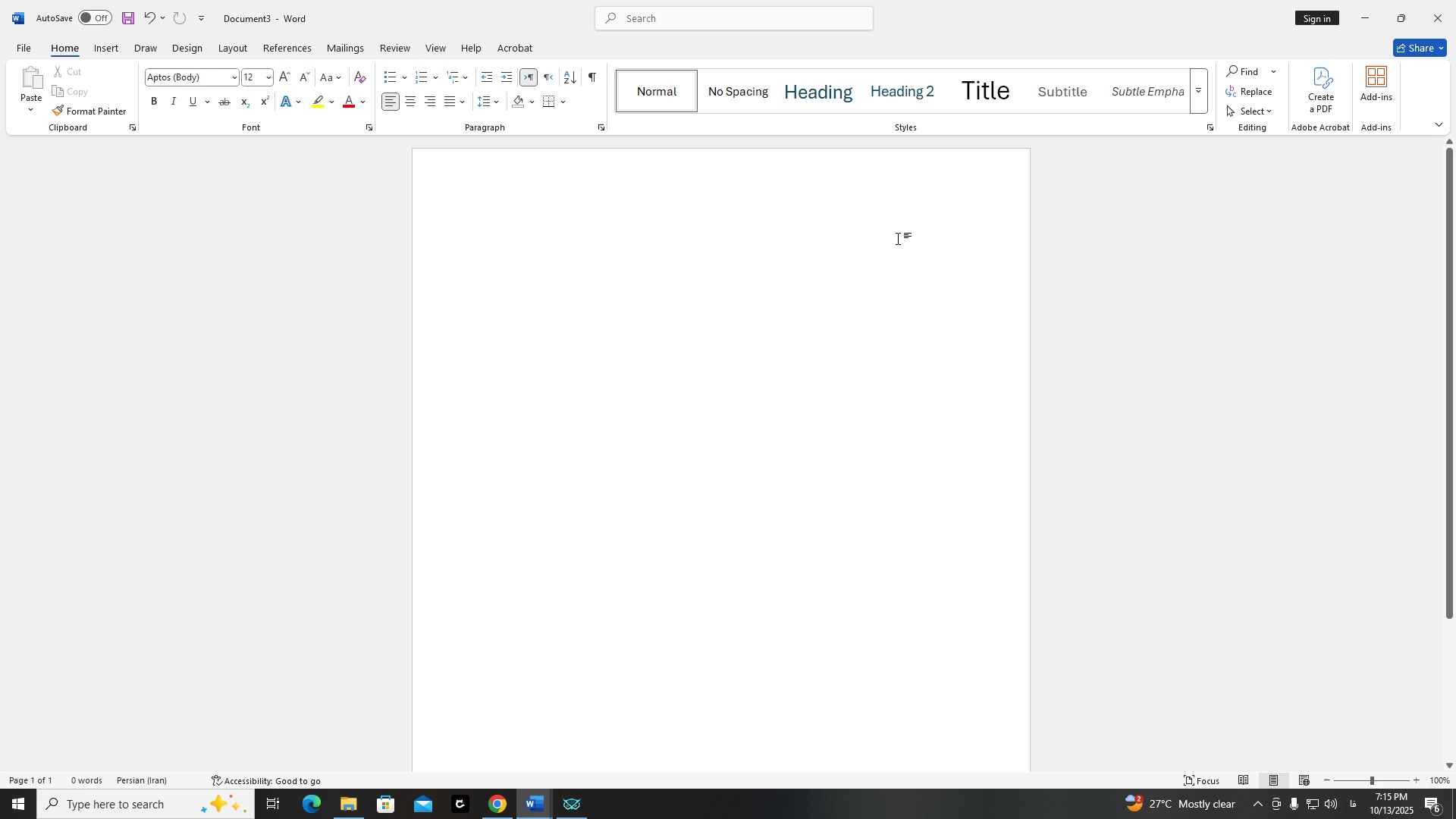
Task: Center align the paragraph text
Action: click(410, 102)
